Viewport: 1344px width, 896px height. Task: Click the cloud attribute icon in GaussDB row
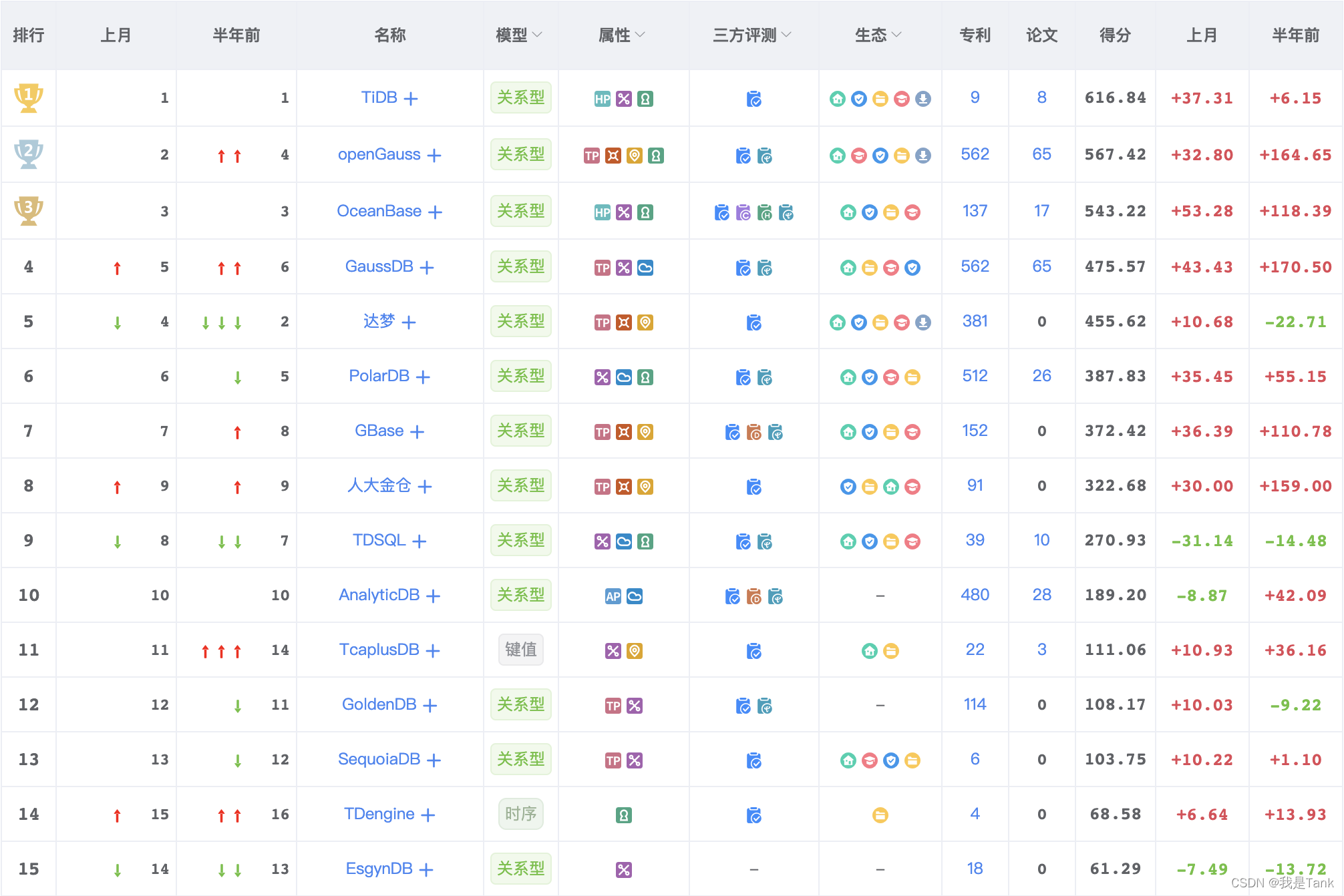(645, 268)
